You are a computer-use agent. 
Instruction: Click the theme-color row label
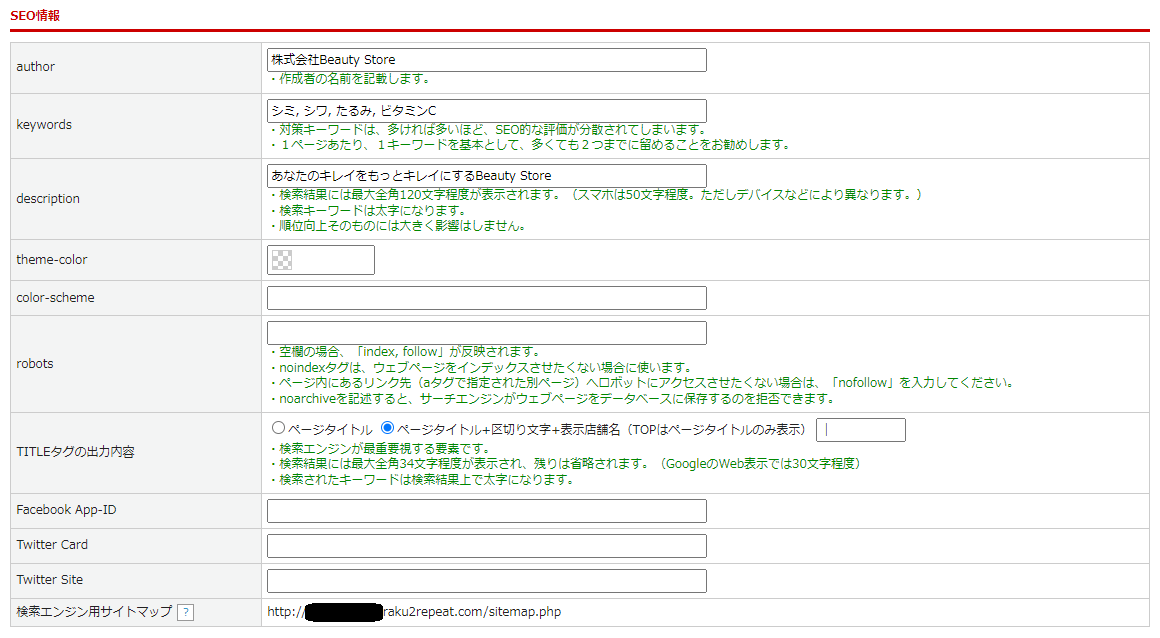click(x=52, y=260)
